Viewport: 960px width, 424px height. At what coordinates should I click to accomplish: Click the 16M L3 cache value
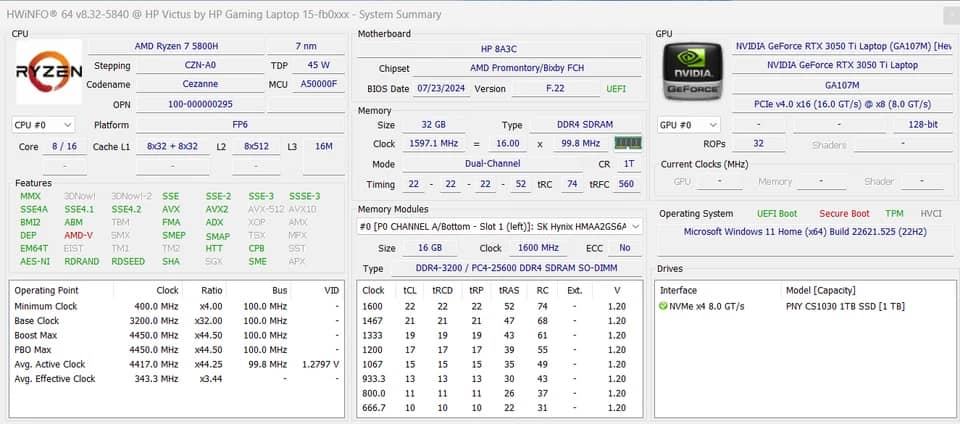[x=324, y=147]
